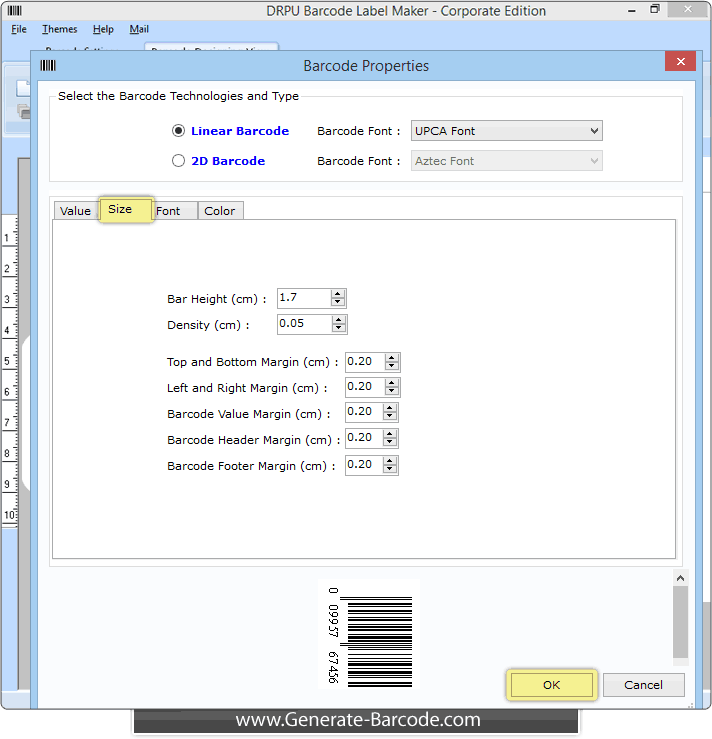Screen dimensions: 712x739
Task: Decrease Left and Right Margin value
Action: tap(392, 391)
